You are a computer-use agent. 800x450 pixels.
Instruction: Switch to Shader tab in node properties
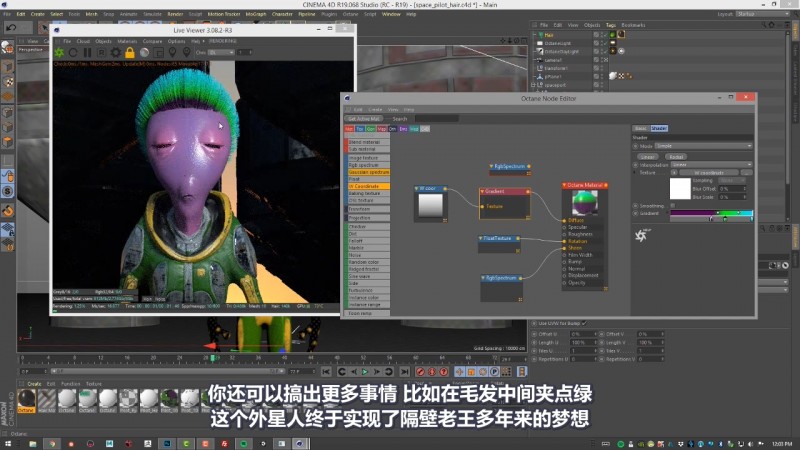659,129
